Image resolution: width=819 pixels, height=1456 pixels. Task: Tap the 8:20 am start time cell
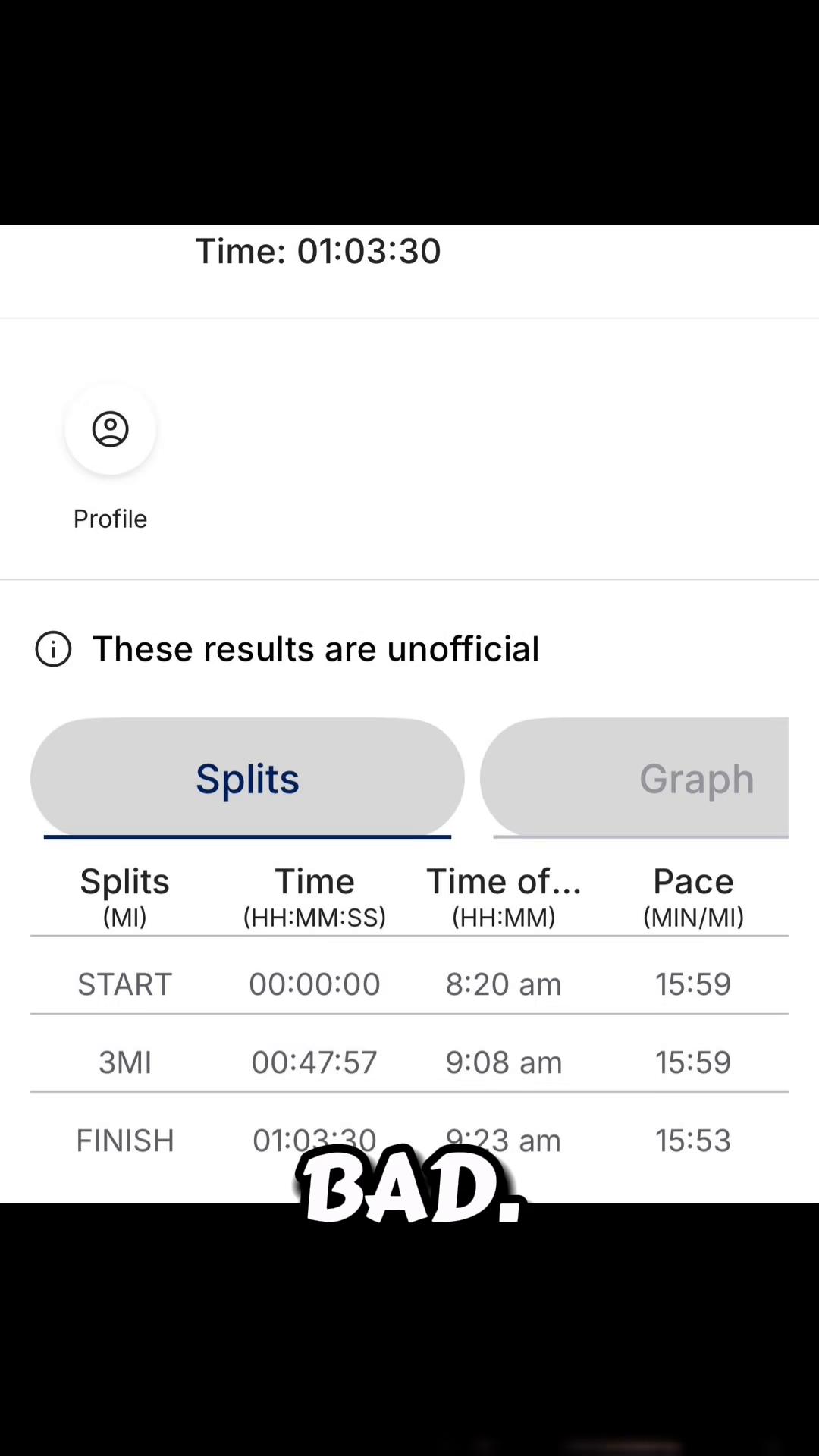pyautogui.click(x=504, y=984)
